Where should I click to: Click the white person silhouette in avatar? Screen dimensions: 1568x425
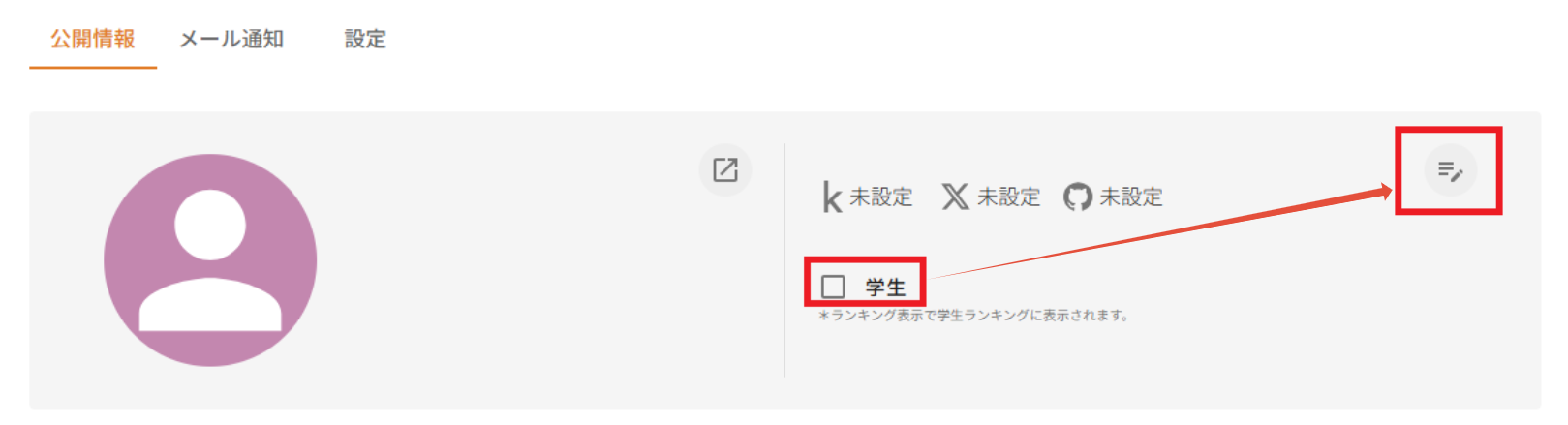point(210,259)
